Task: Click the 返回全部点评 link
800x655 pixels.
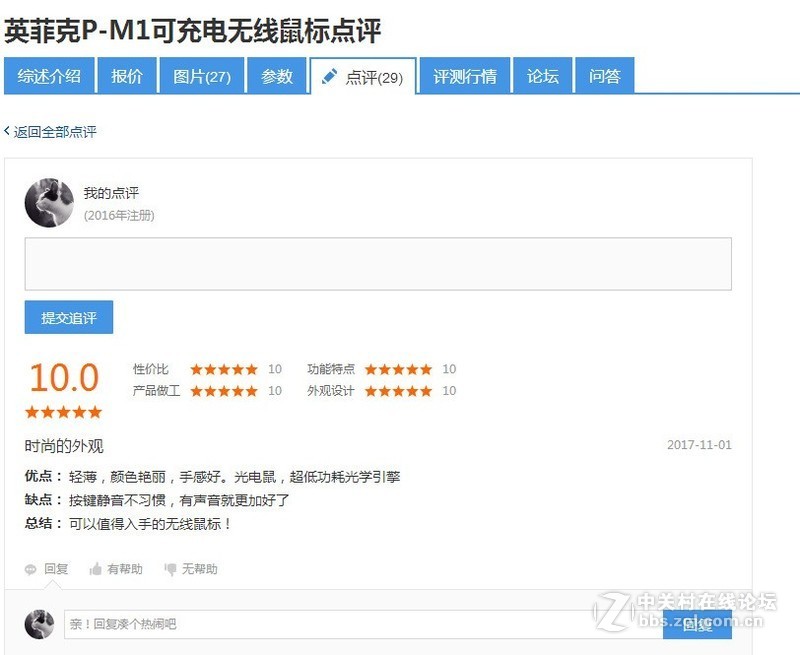Action: [x=55, y=132]
